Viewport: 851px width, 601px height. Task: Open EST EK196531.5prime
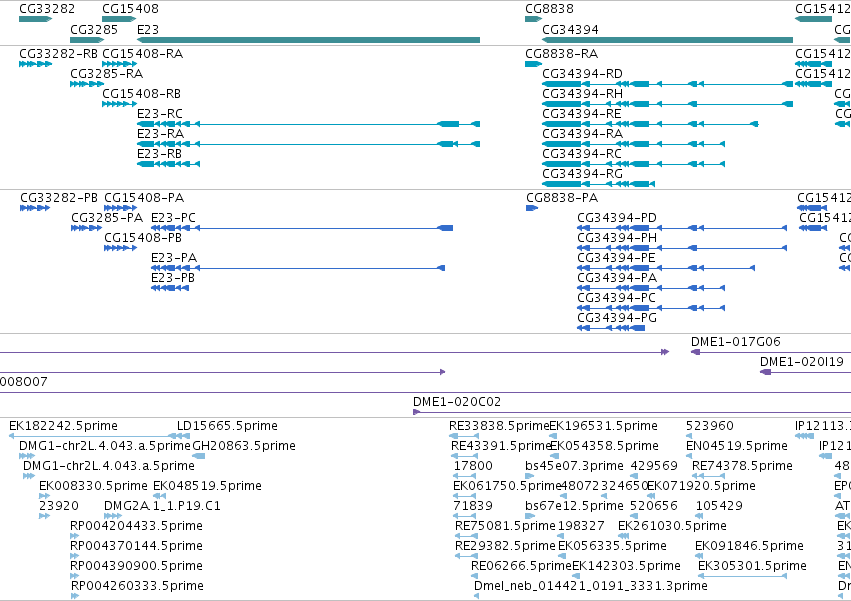(604, 426)
